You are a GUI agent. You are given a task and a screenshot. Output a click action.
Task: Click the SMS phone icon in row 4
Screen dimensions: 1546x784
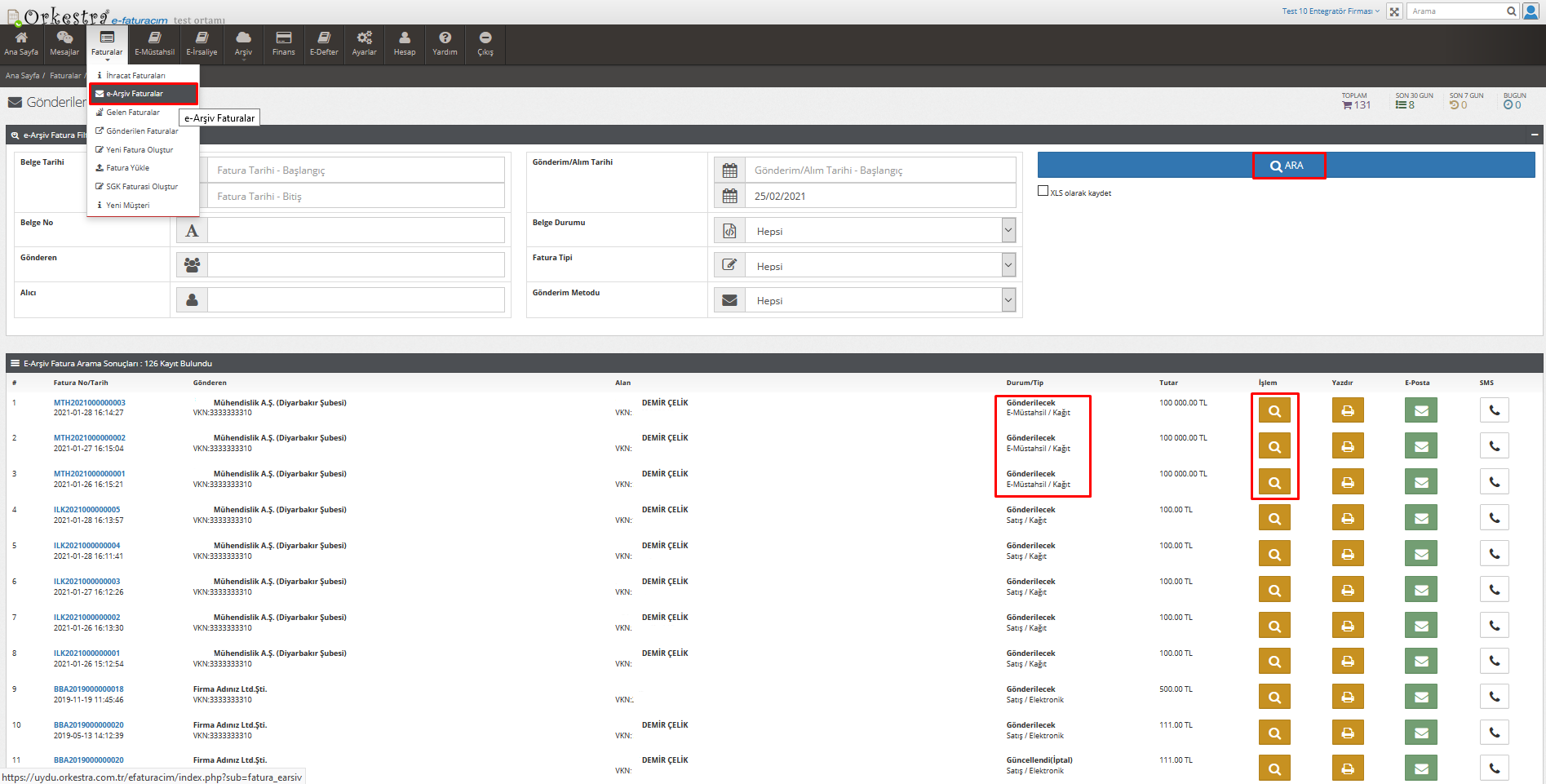tap(1494, 518)
